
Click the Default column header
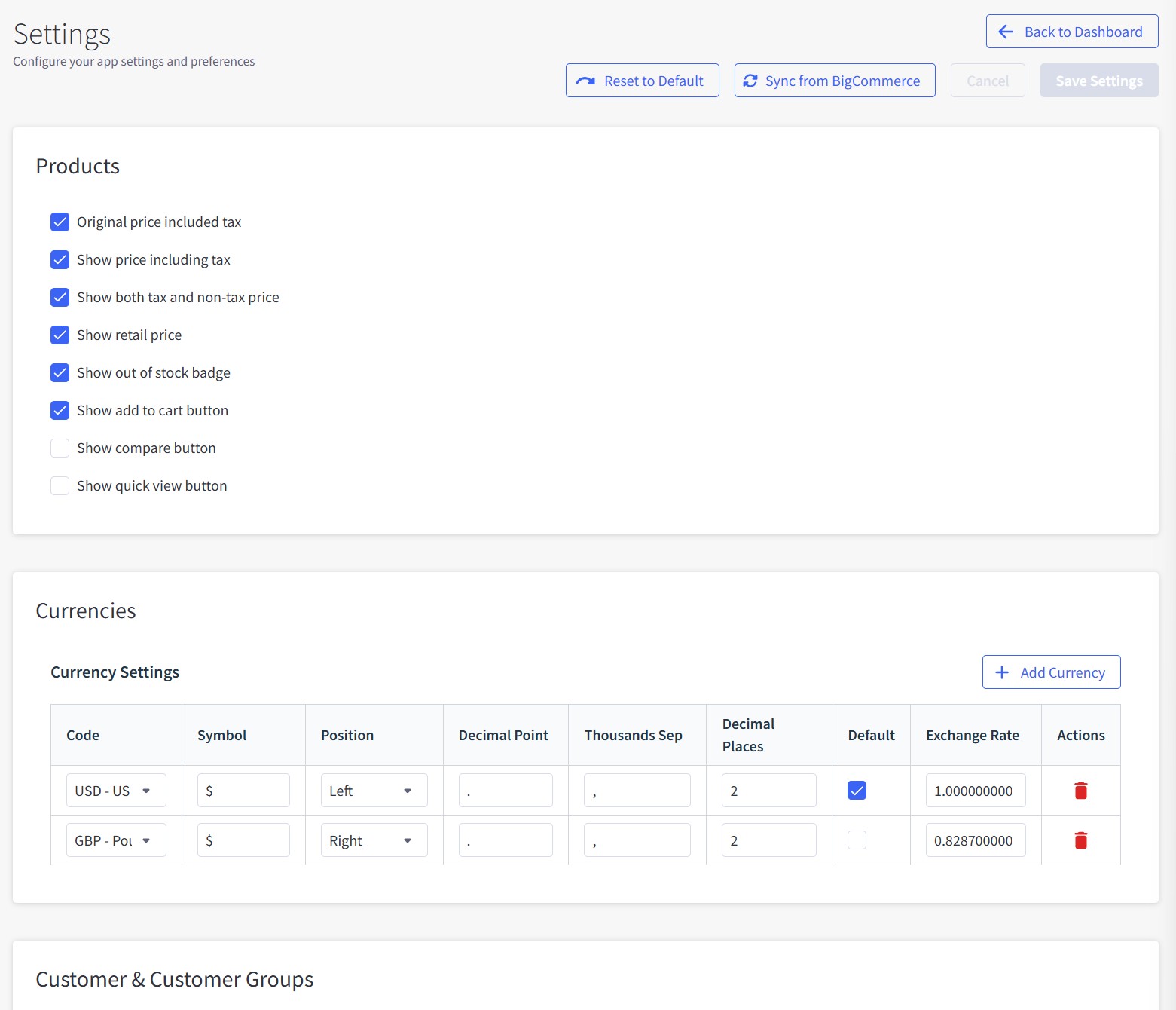click(x=871, y=735)
